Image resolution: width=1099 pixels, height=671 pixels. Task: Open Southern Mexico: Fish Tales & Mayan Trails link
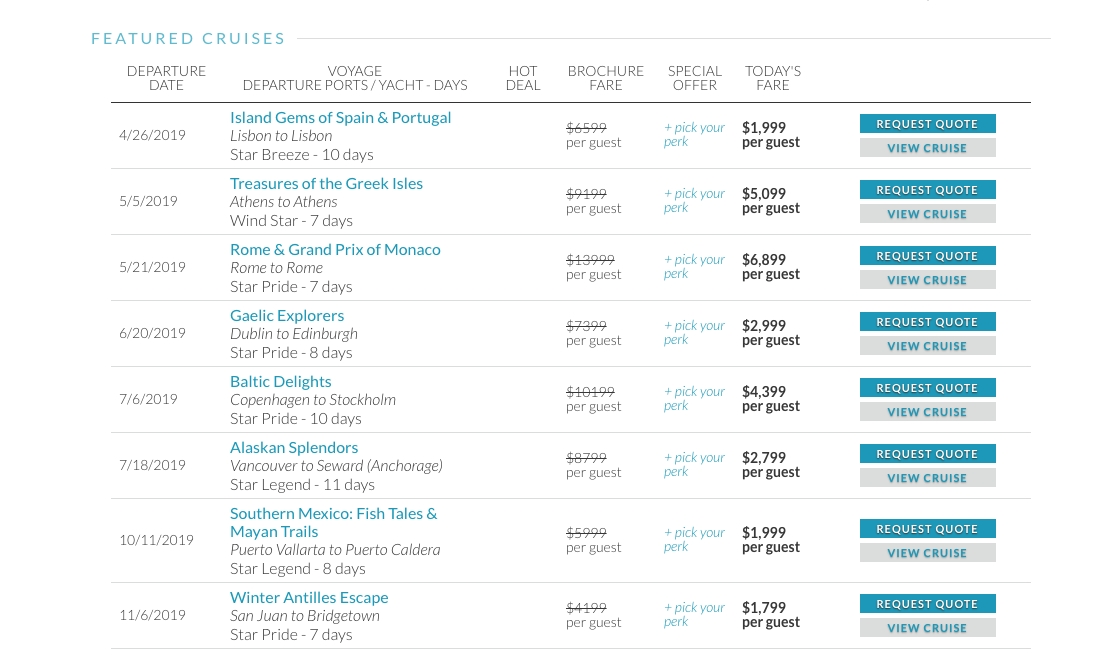[334, 522]
